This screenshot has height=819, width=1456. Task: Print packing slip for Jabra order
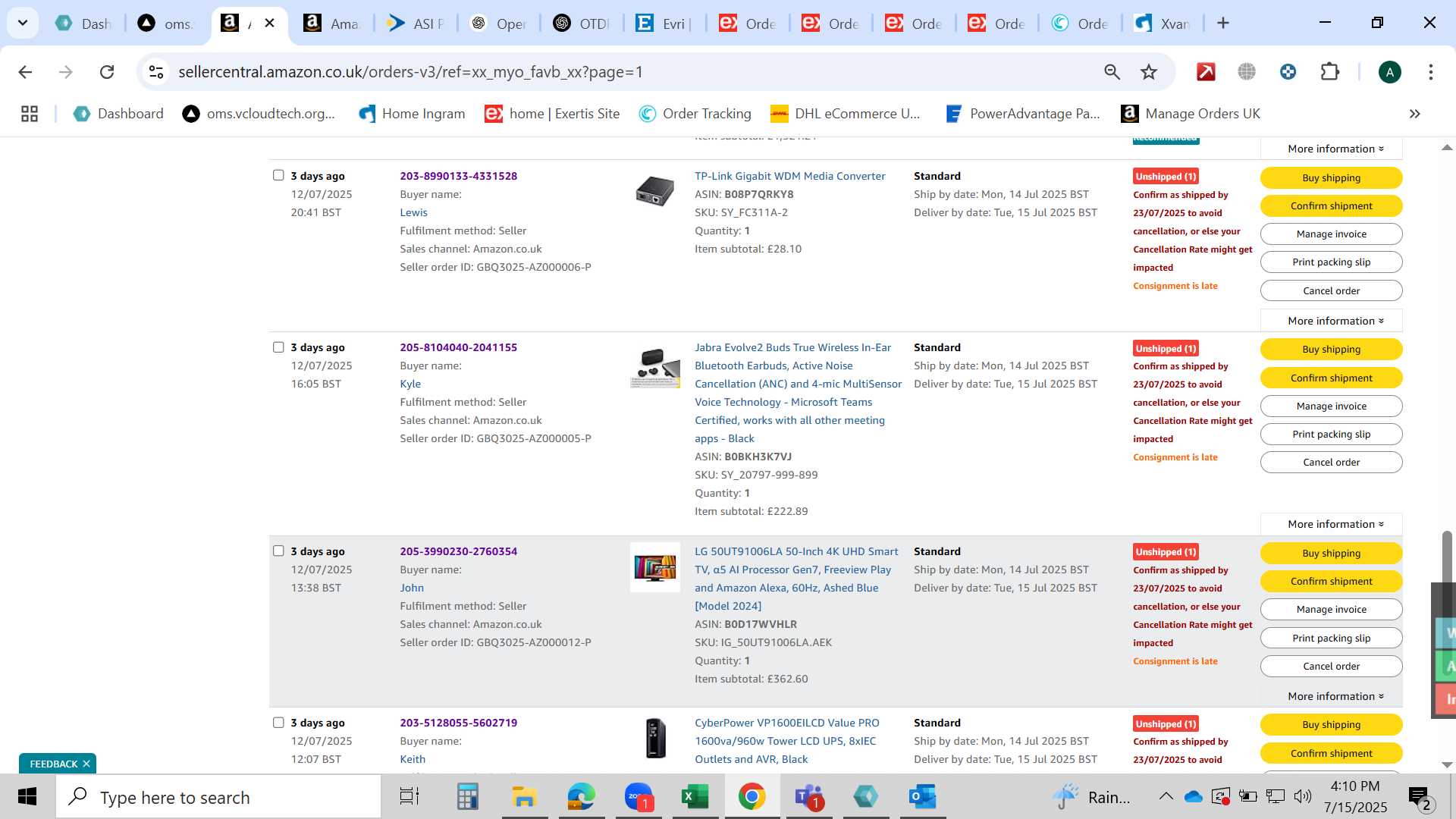point(1331,435)
